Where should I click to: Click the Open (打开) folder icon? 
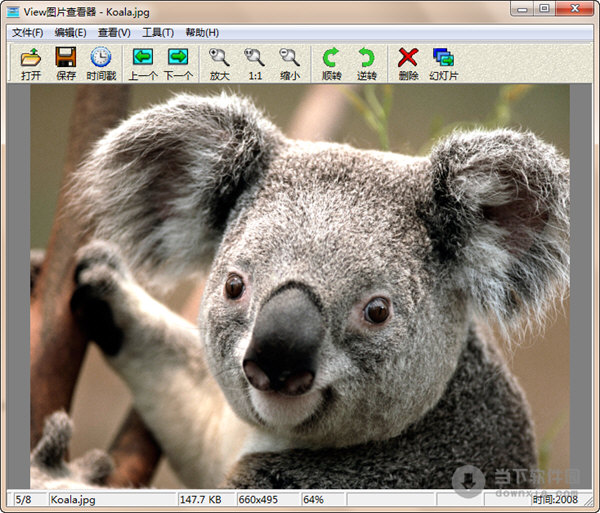tap(31, 57)
